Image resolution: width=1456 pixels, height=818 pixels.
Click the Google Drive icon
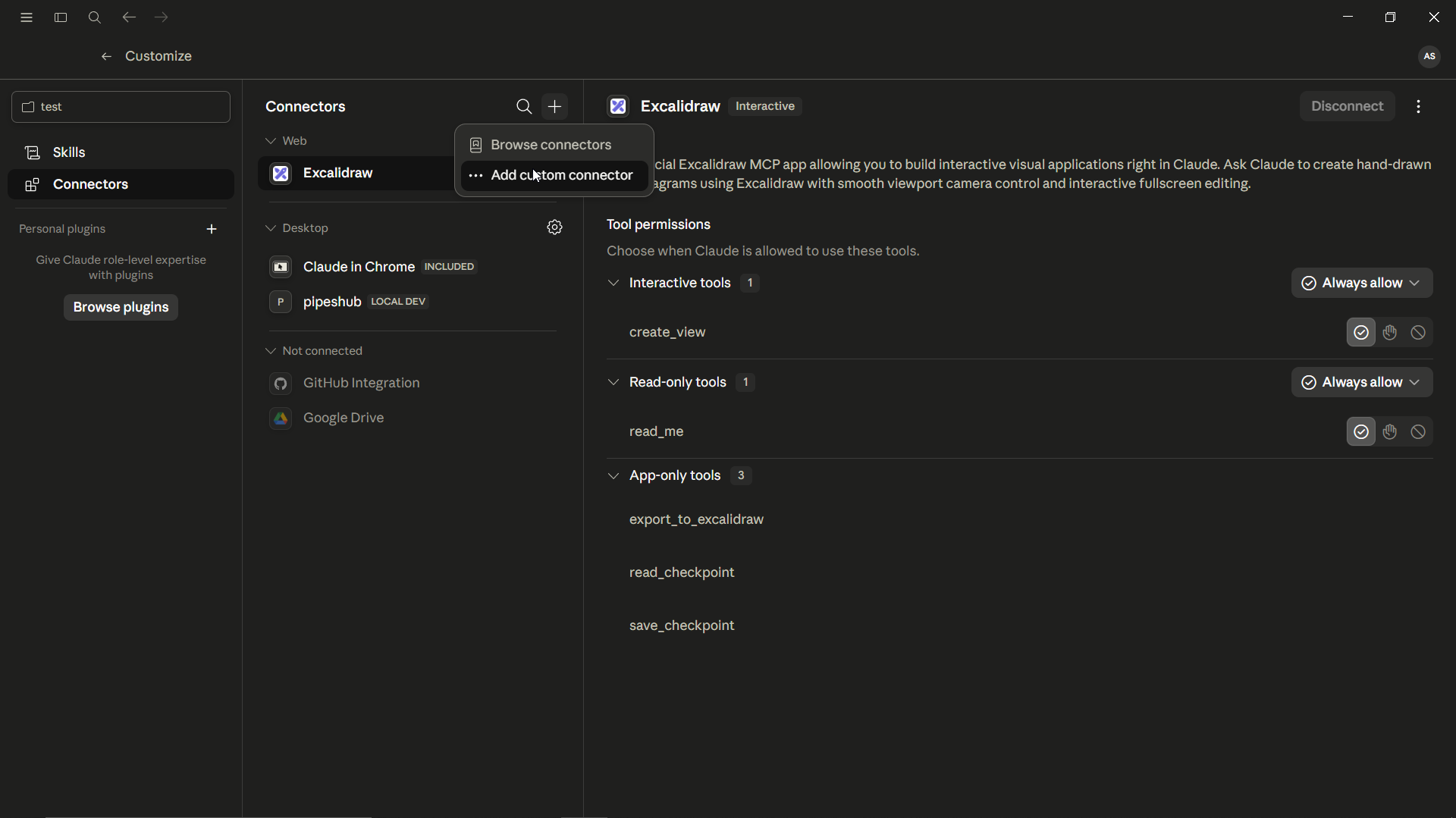click(x=281, y=418)
